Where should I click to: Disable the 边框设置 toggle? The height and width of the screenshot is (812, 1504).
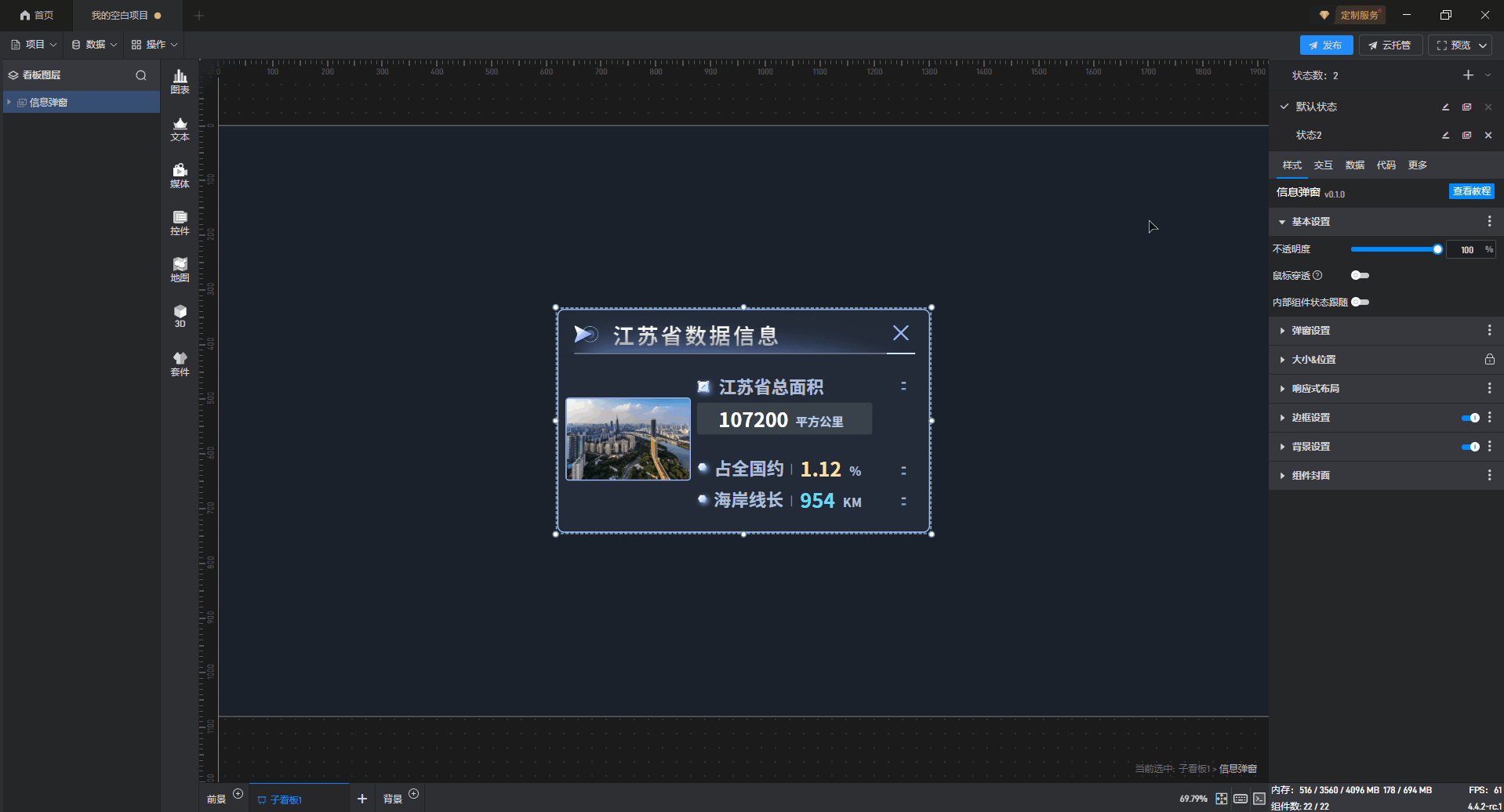click(1469, 418)
